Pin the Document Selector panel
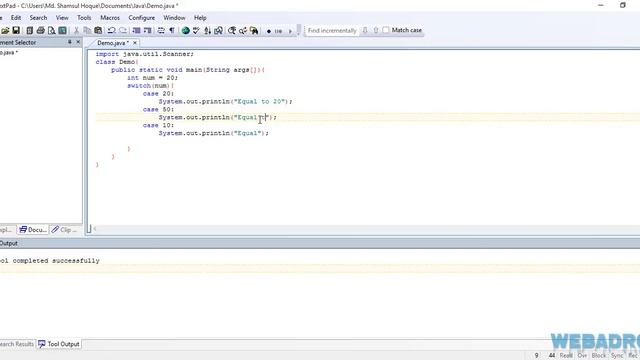This screenshot has width=640, height=360. click(x=69, y=42)
